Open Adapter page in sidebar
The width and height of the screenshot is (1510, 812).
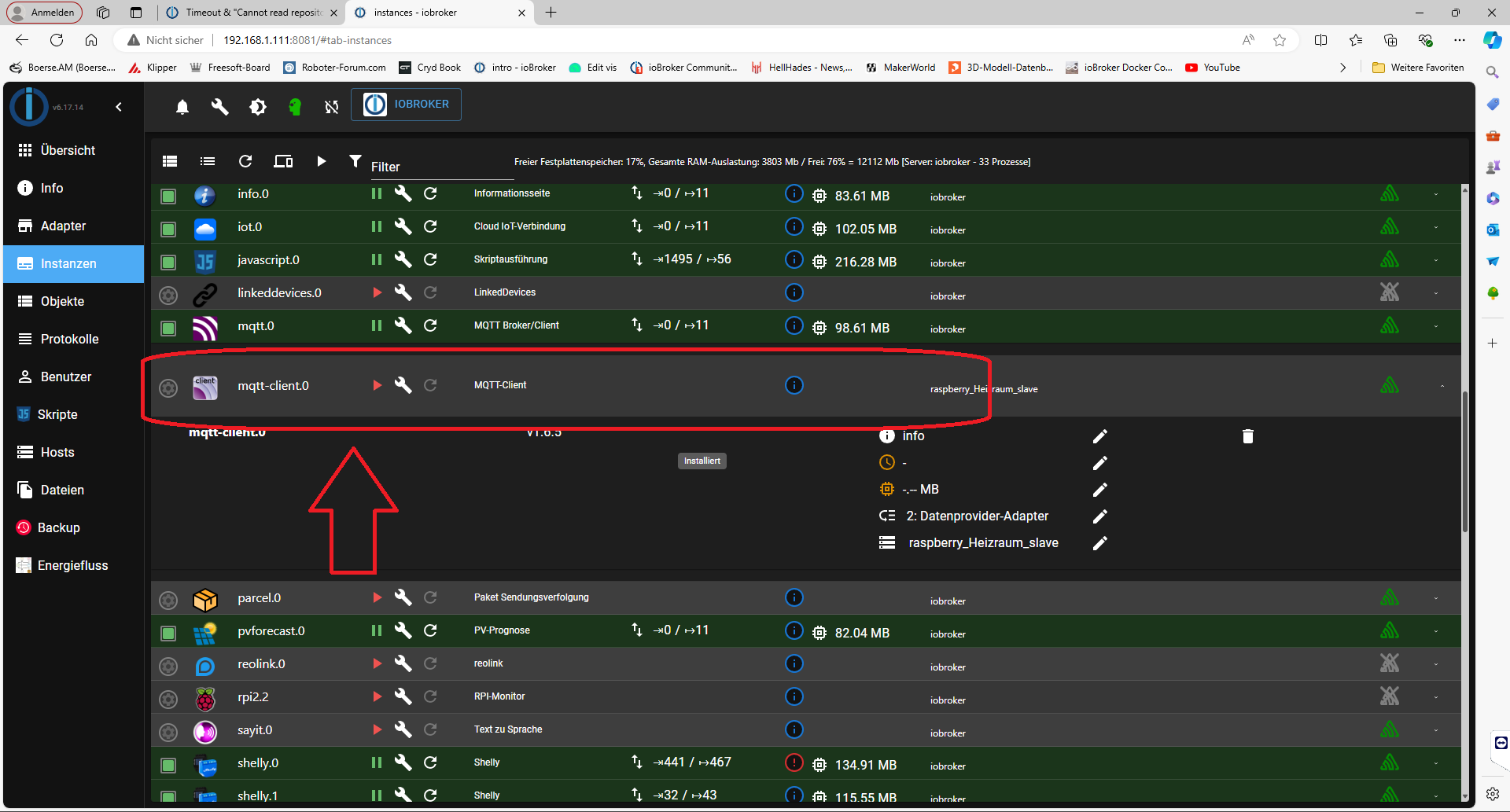(74, 226)
